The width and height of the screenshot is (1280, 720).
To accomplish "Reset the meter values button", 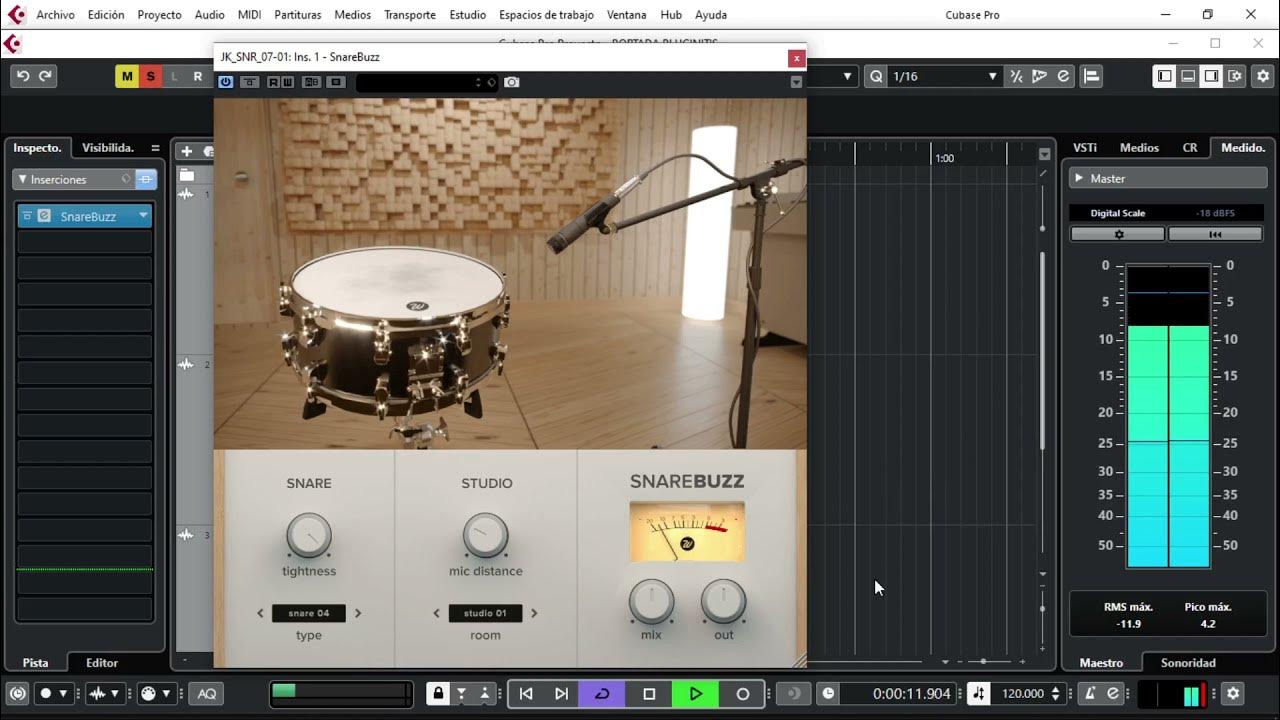I will coord(1215,234).
